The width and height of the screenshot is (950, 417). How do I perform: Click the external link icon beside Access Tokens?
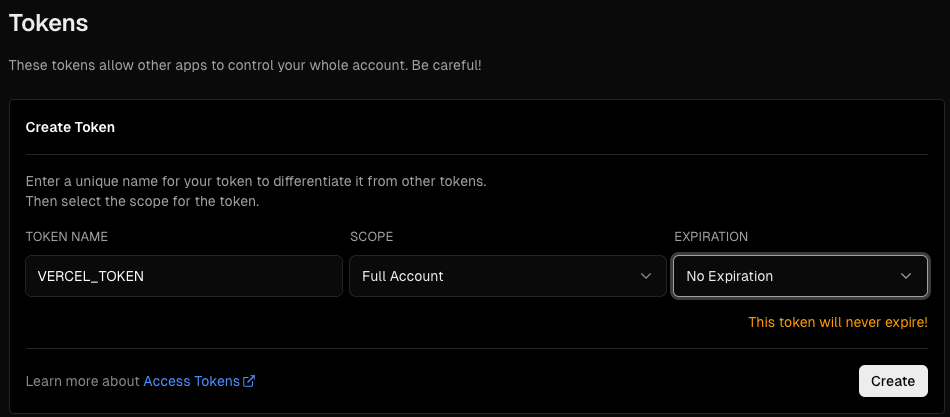(x=248, y=381)
